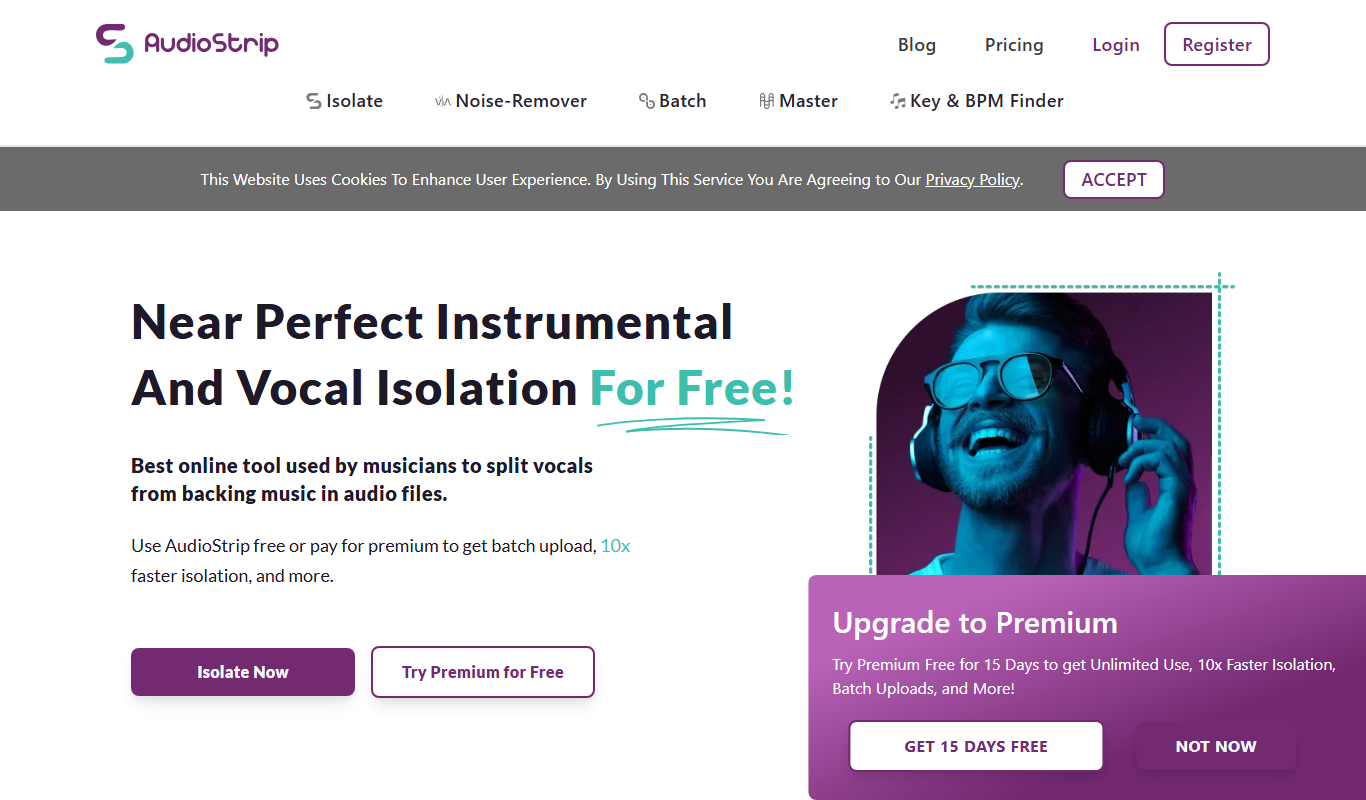
Task: Open the Noise-Remover menu item
Action: tap(511, 101)
